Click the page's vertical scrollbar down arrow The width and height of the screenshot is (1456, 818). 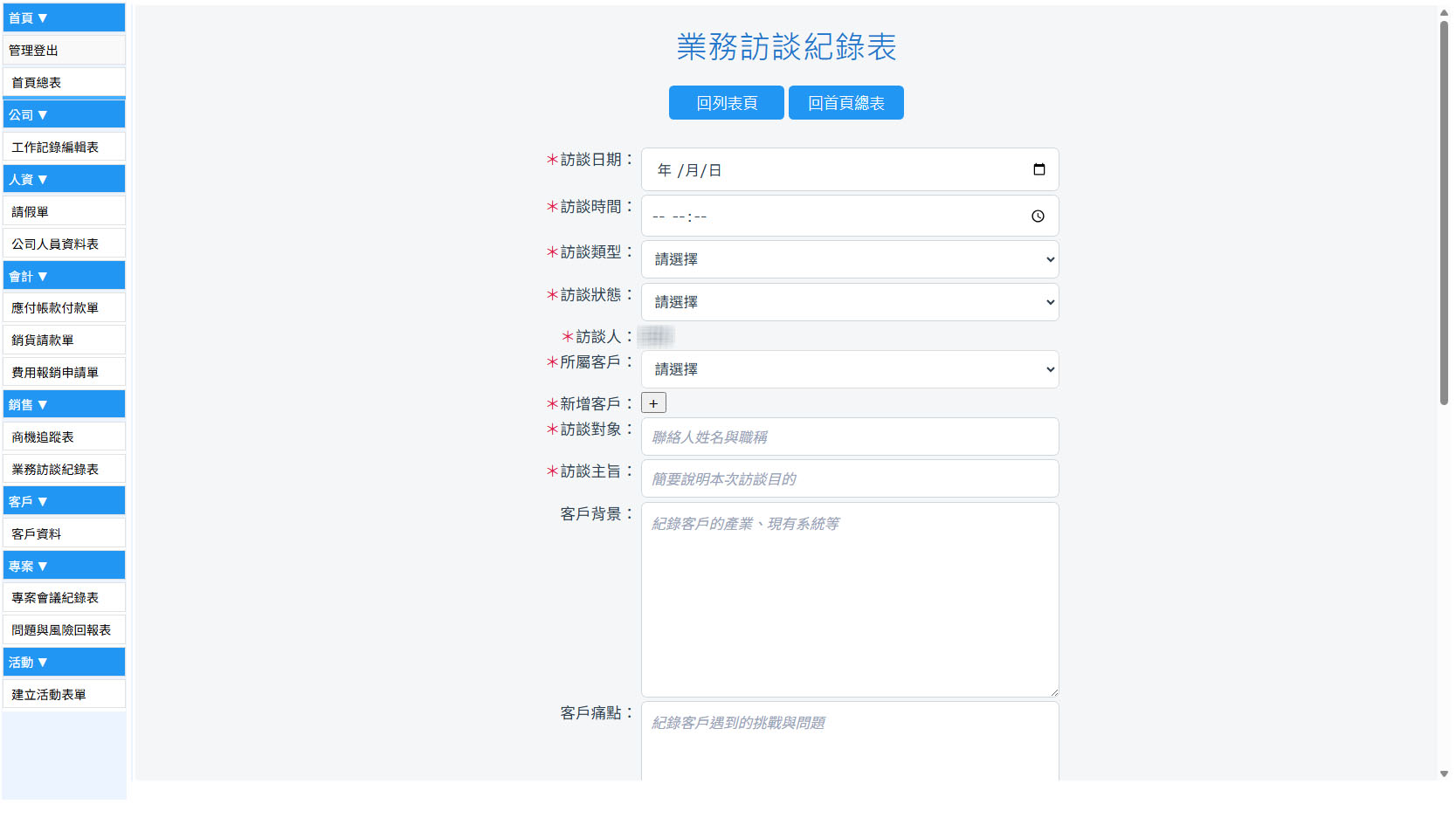point(1444,773)
